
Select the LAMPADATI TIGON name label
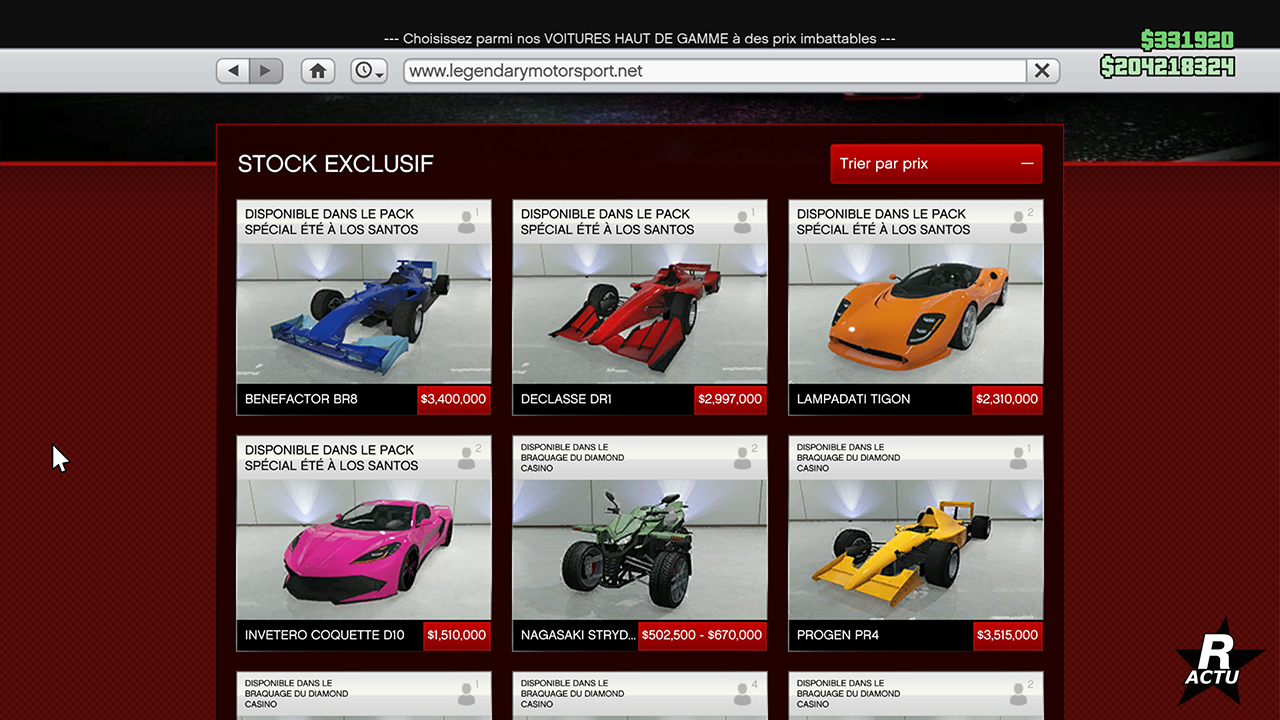pos(853,399)
